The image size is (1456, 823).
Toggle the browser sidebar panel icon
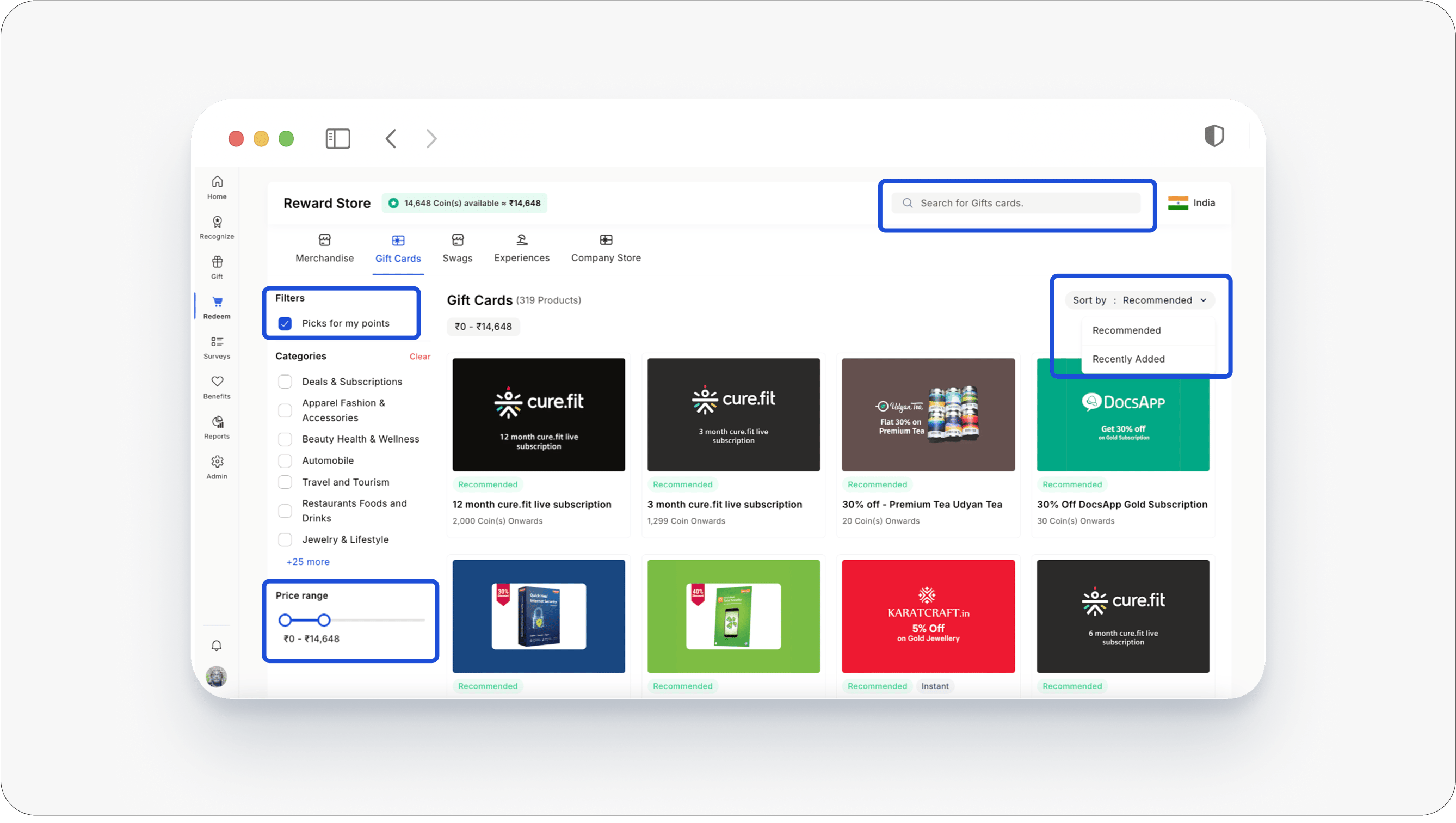click(x=338, y=139)
